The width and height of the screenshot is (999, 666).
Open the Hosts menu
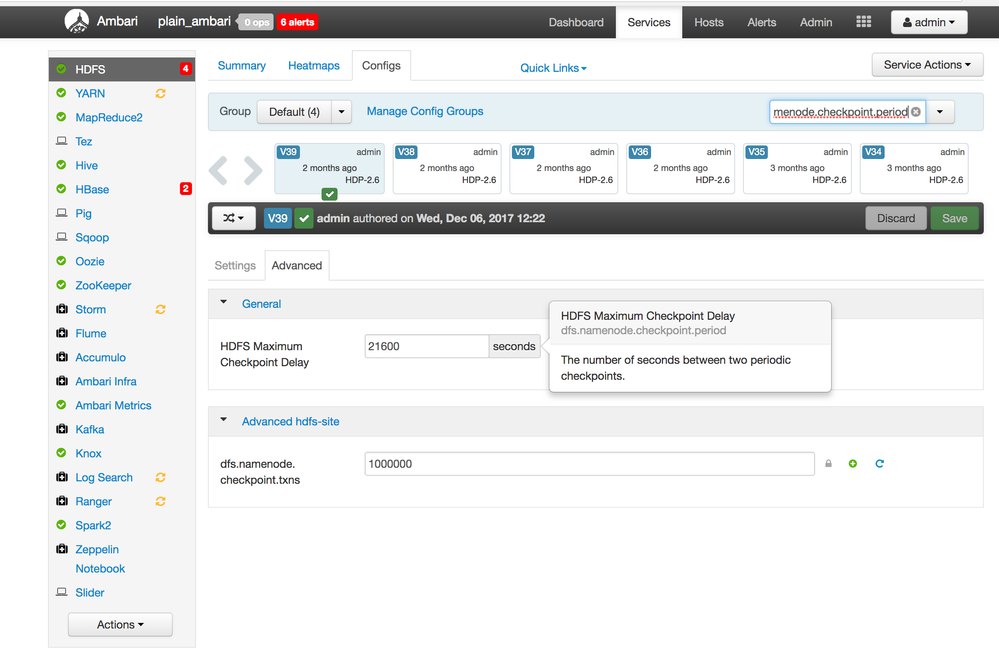[x=708, y=22]
